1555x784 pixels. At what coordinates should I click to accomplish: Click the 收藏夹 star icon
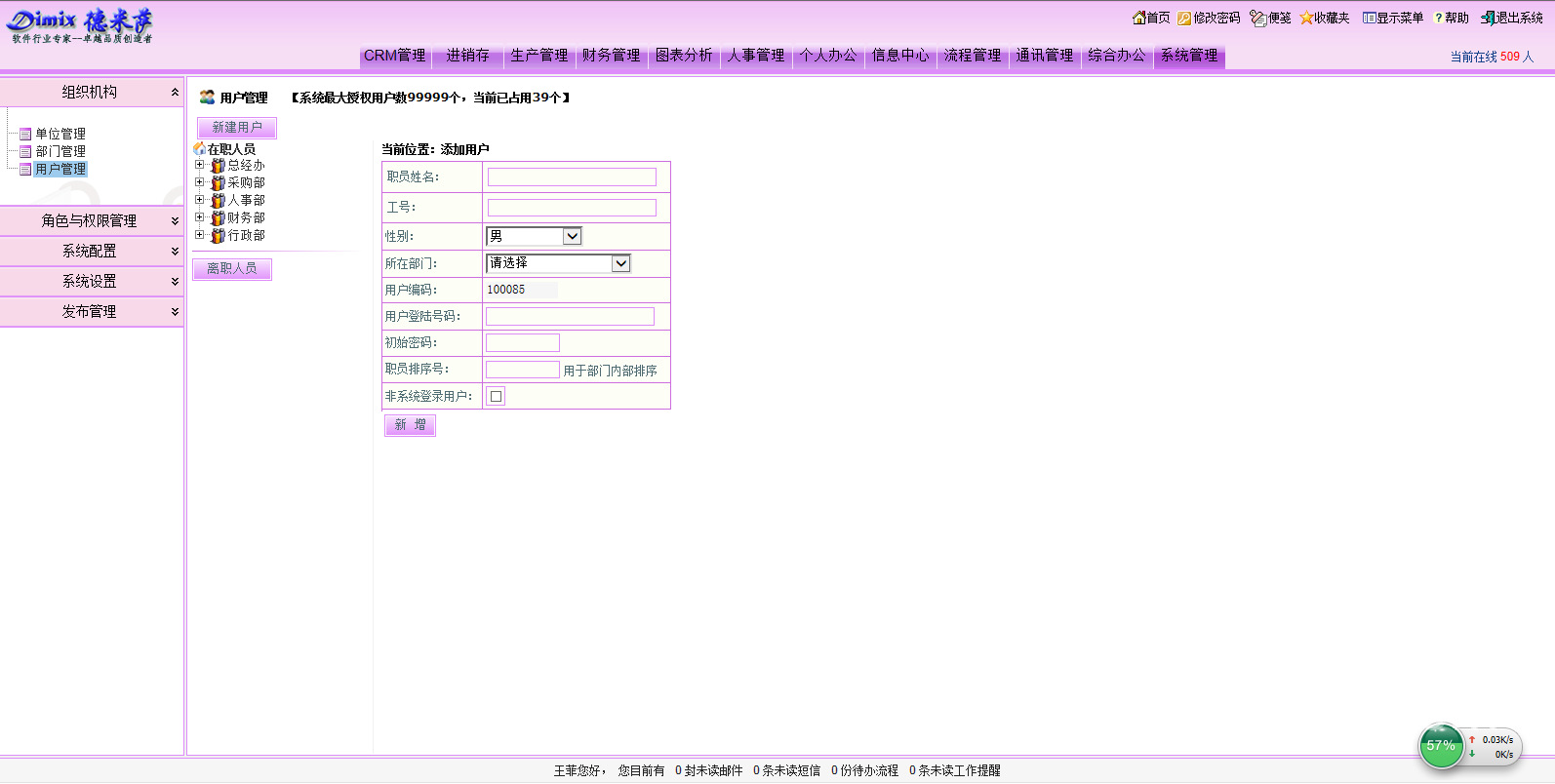click(1306, 18)
